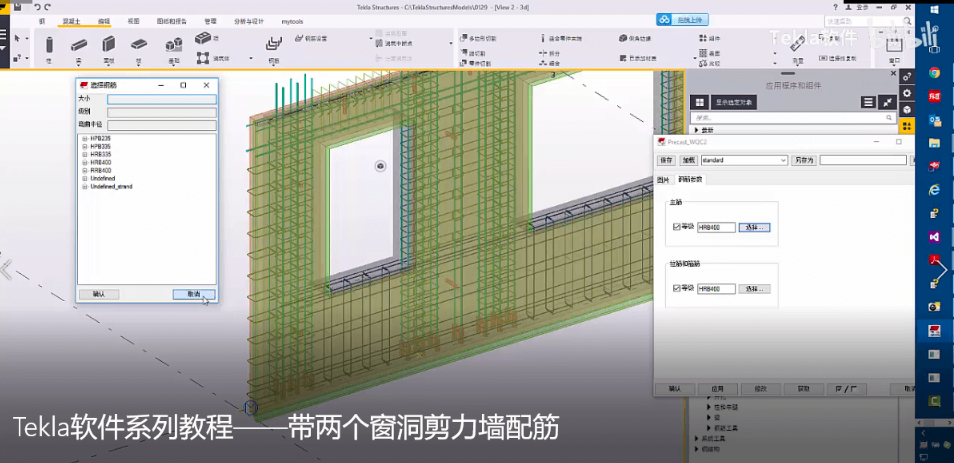This screenshot has width=954, height=463.
Task: Click the collapse arrows icon in components panel
Action: tap(887, 102)
